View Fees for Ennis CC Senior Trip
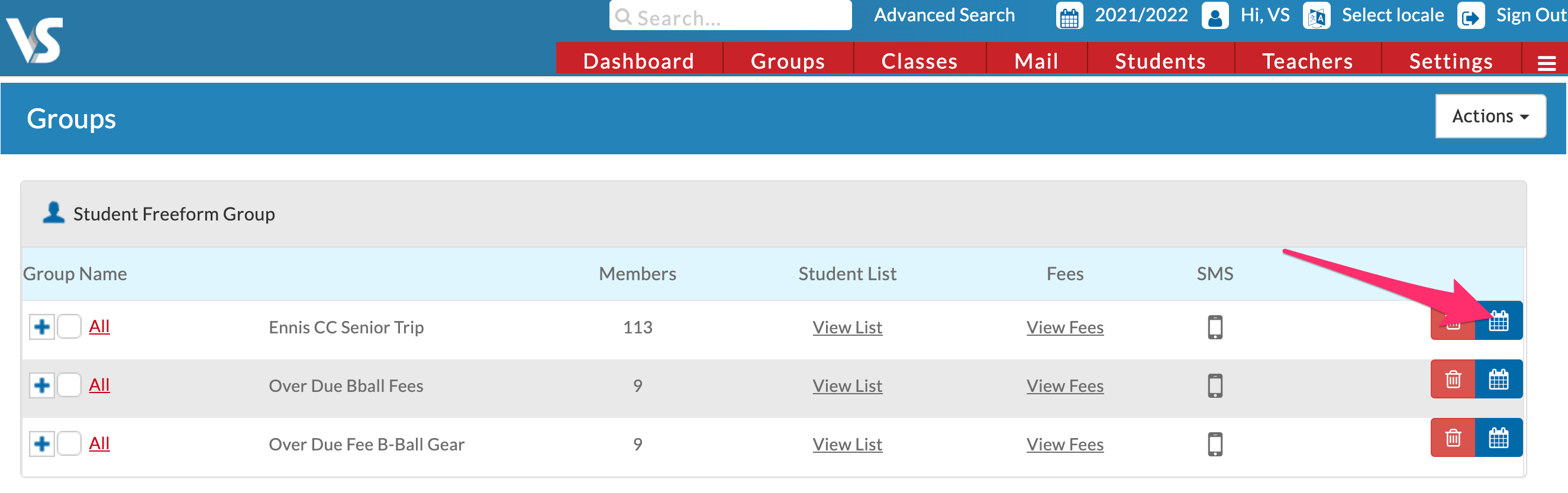The height and width of the screenshot is (493, 1568). pyautogui.click(x=1064, y=327)
